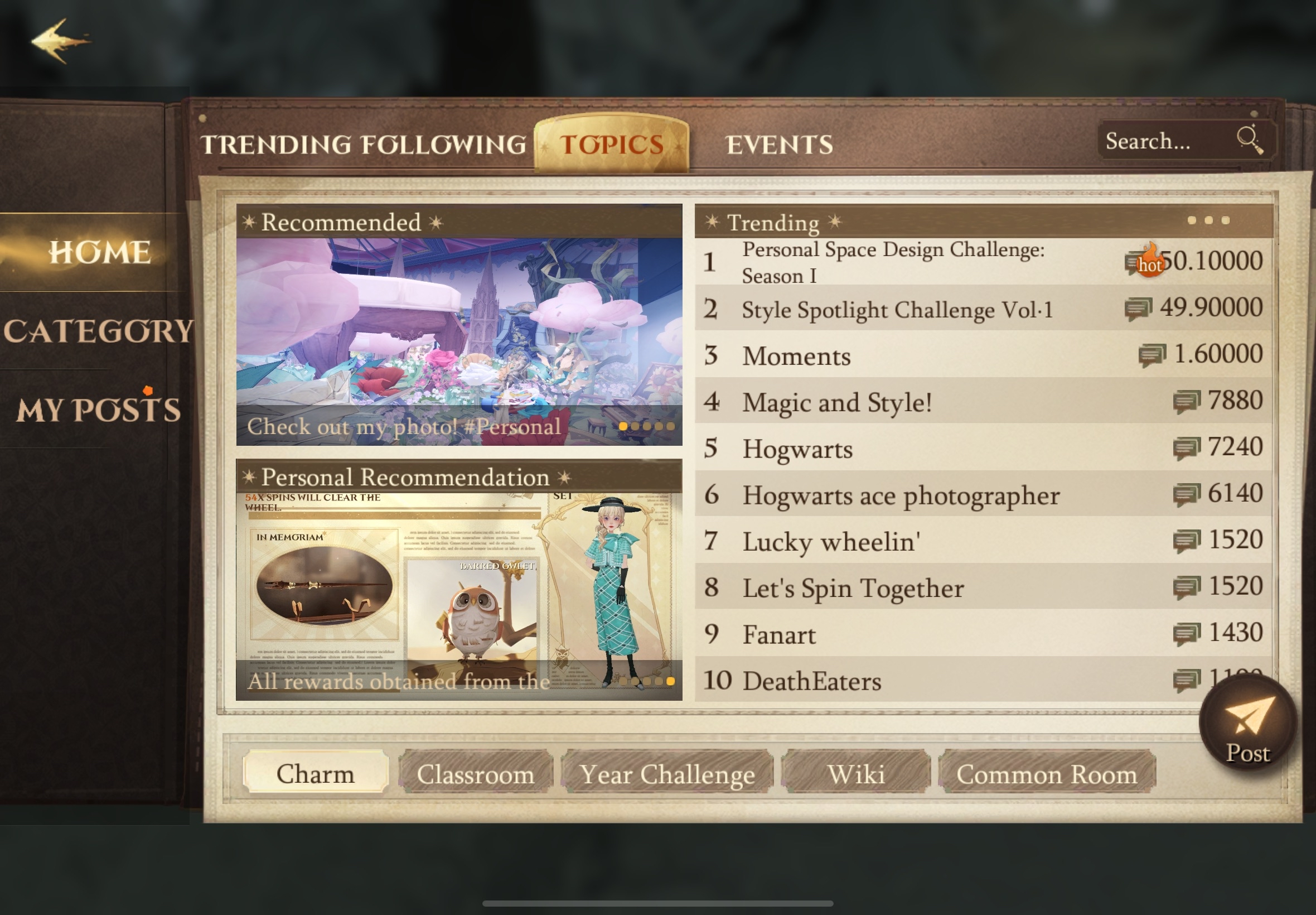Select the Classroom category filter
1316x915 pixels.
[476, 773]
